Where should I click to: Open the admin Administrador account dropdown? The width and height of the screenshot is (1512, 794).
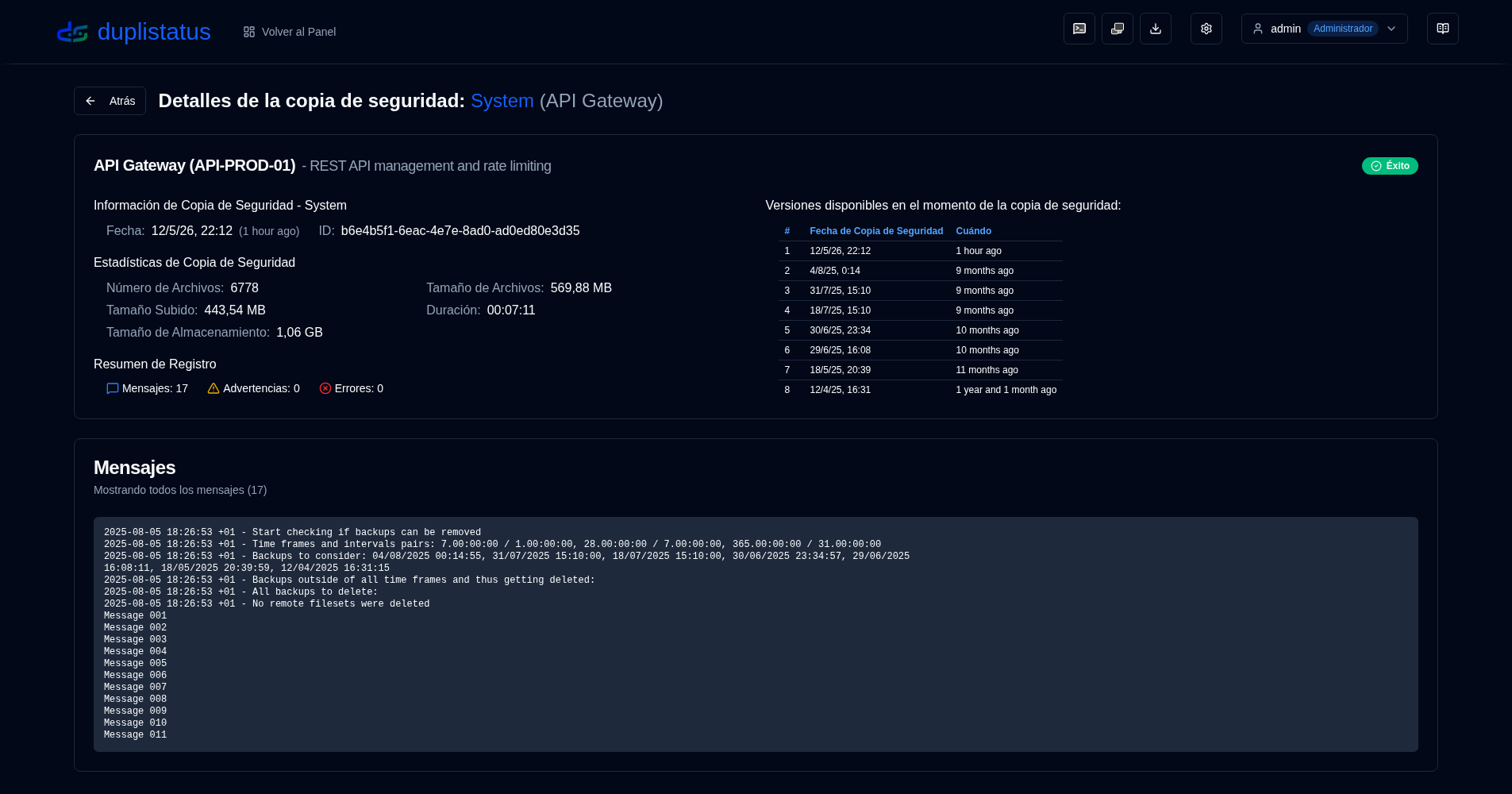(1325, 29)
